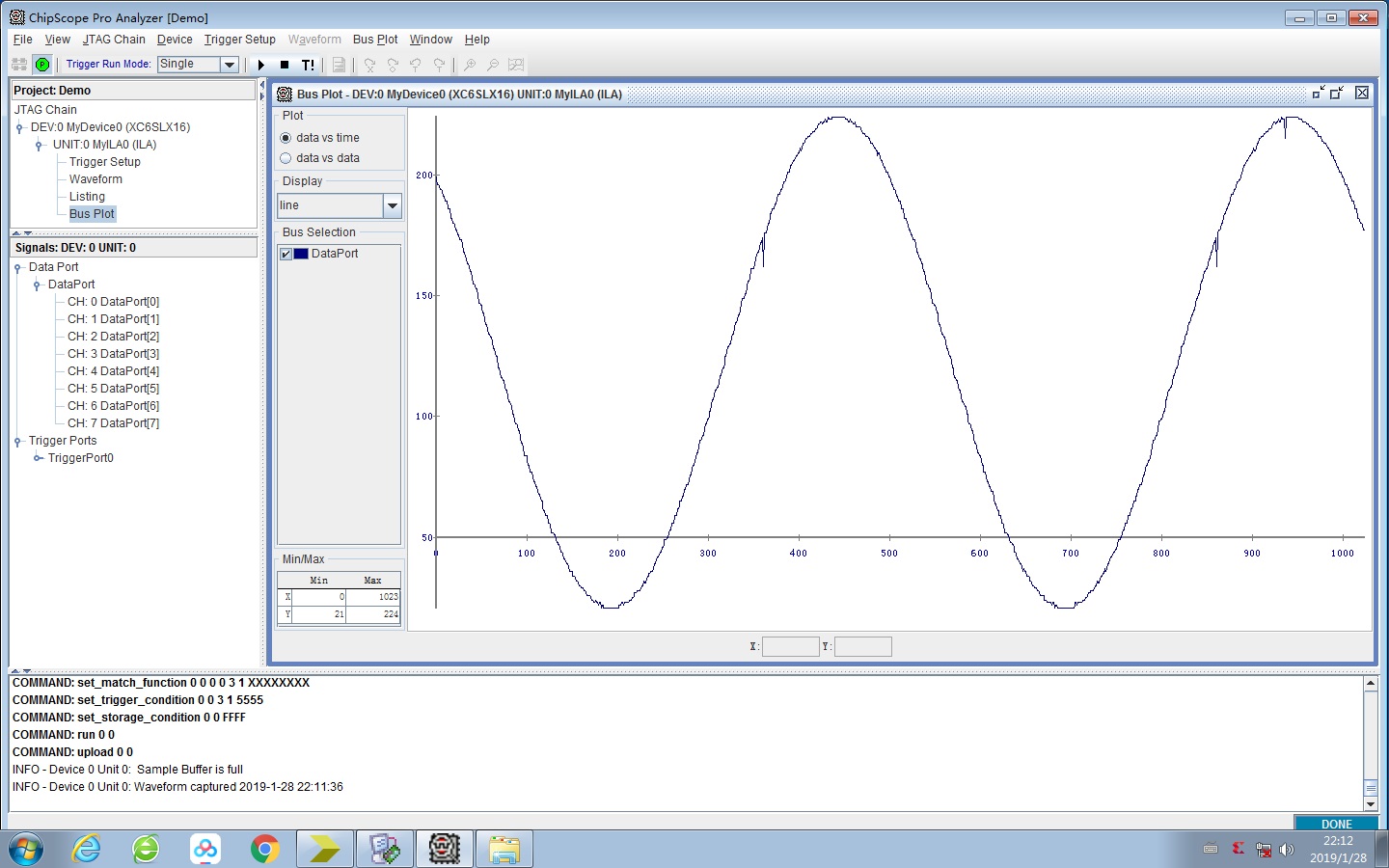Click the Run Trigger play arrow
Viewport: 1389px width, 868px height.
tap(261, 65)
